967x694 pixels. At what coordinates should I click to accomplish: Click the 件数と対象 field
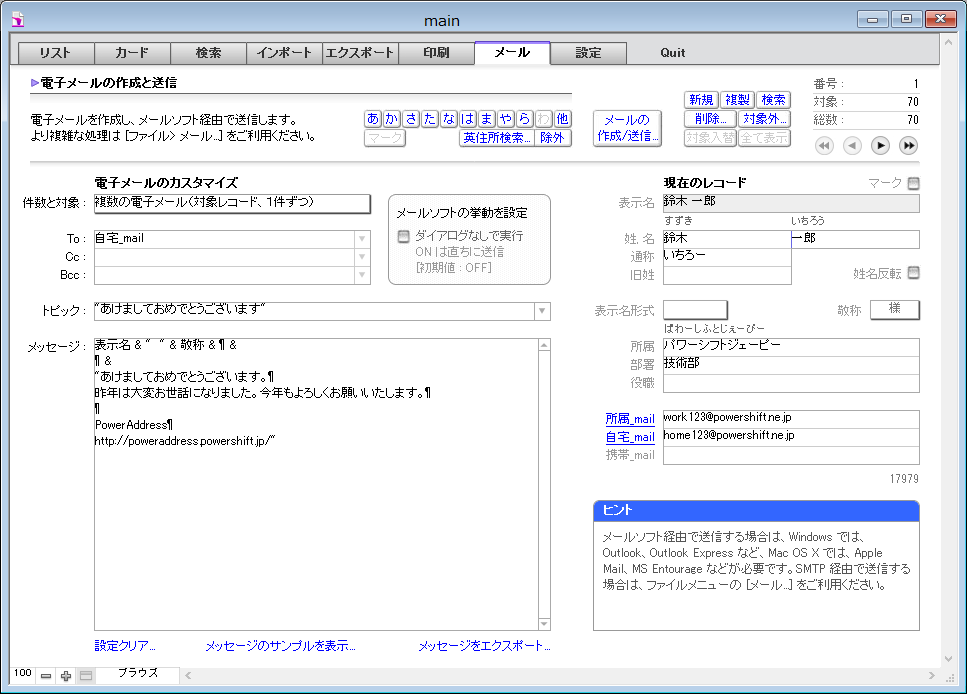click(232, 203)
